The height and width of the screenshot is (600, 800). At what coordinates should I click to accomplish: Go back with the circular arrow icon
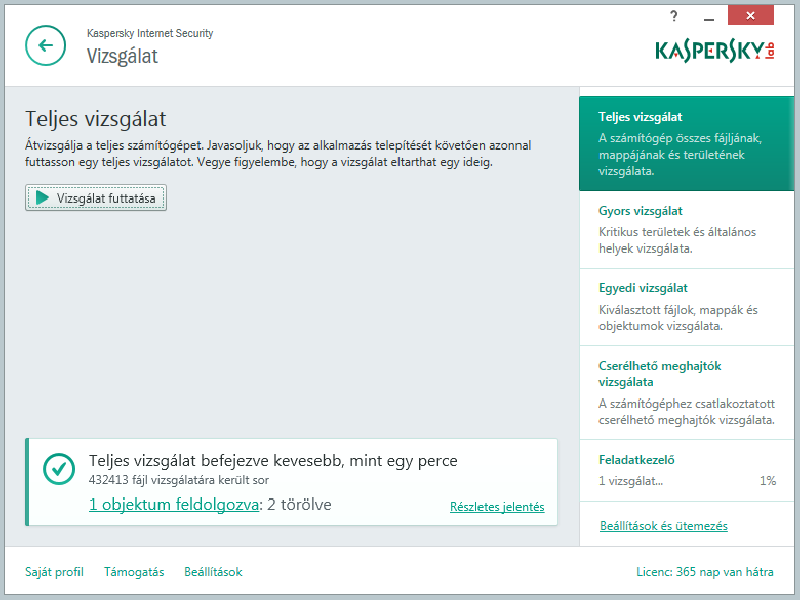(x=45, y=45)
